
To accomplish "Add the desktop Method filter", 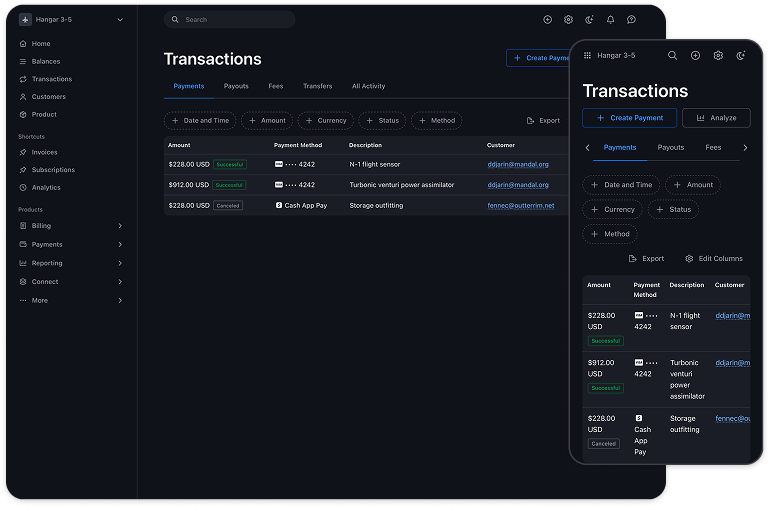I will 437,121.
